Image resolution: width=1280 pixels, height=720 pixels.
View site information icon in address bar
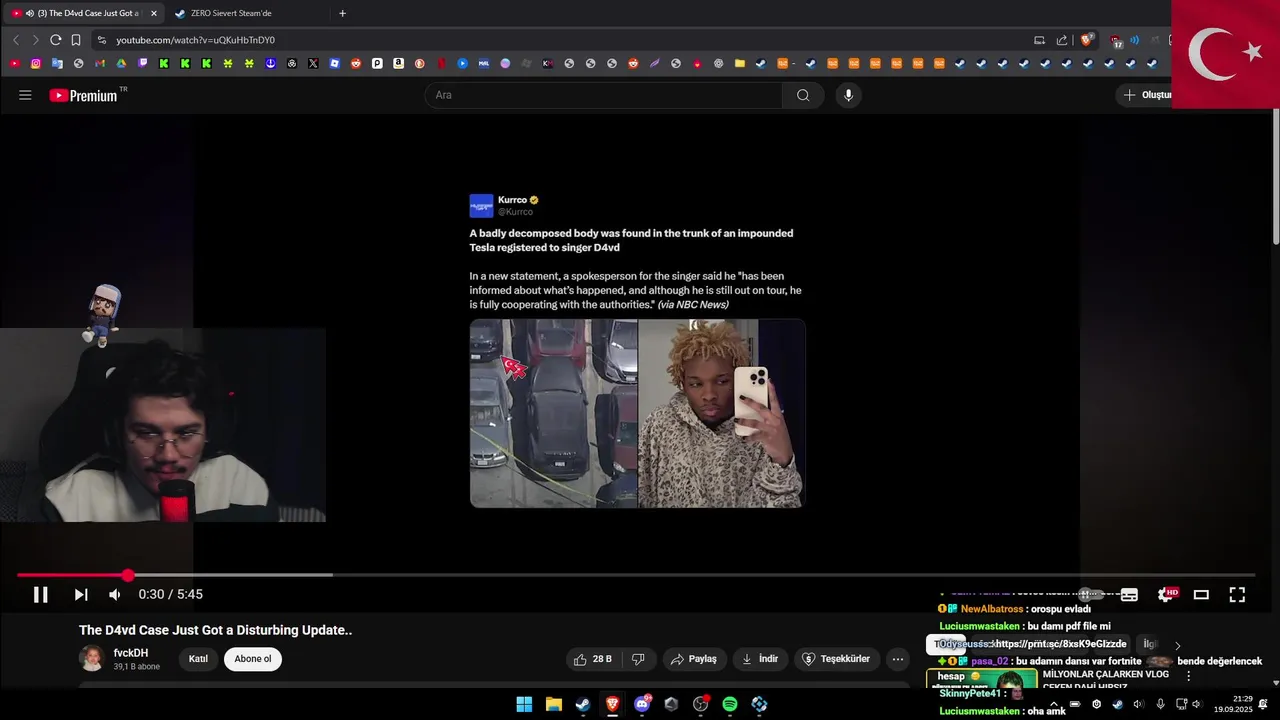coord(101,40)
